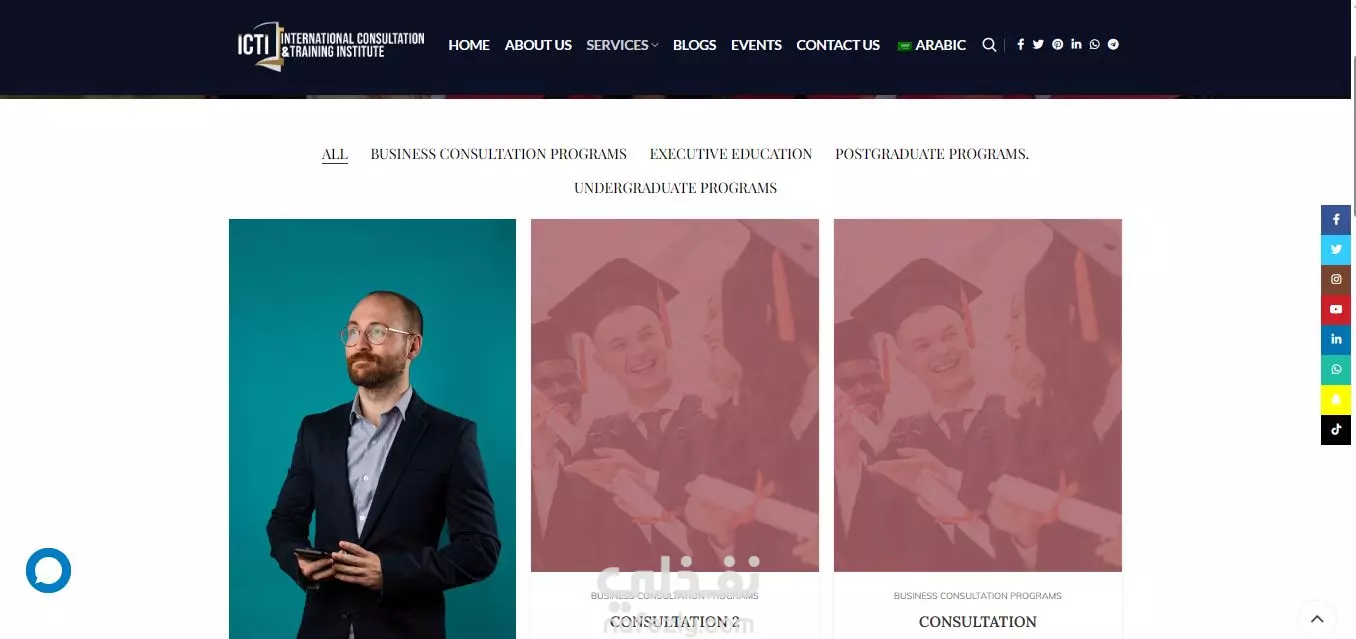Click the scroll-to-top arrow button

tap(1317, 618)
